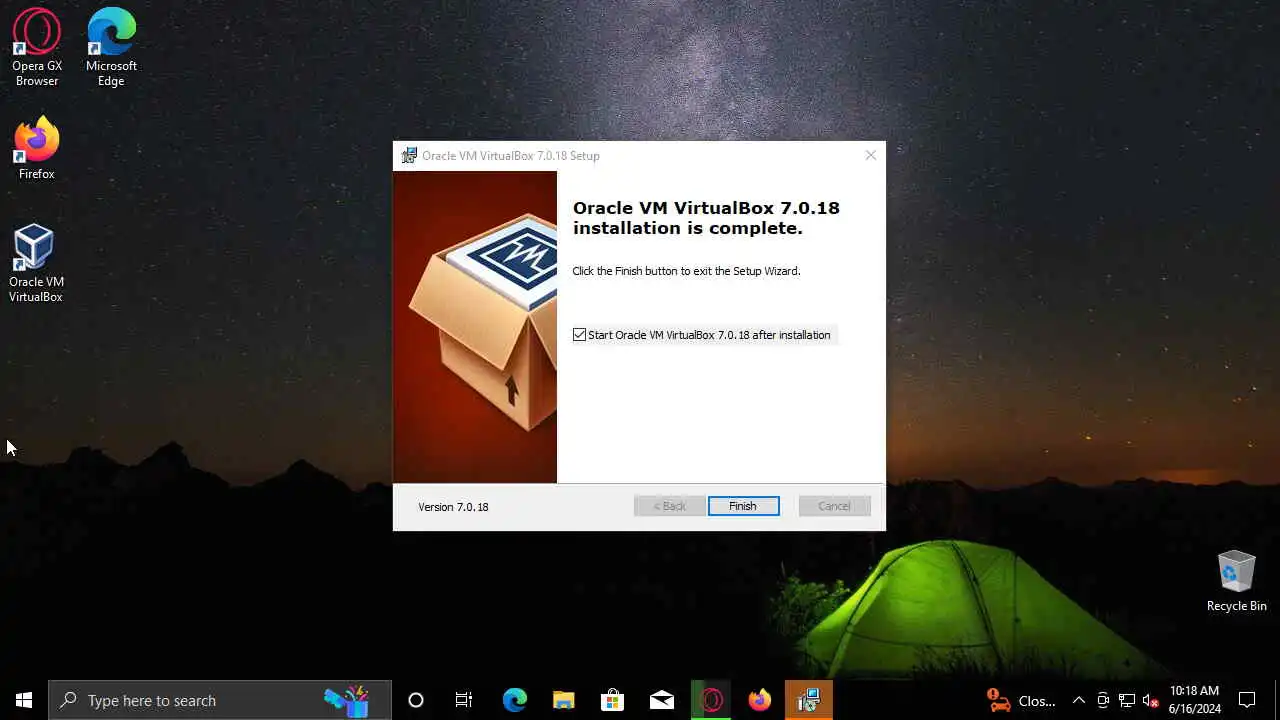Open Cortana circle on taskbar
The width and height of the screenshot is (1280, 720).
coord(416,700)
